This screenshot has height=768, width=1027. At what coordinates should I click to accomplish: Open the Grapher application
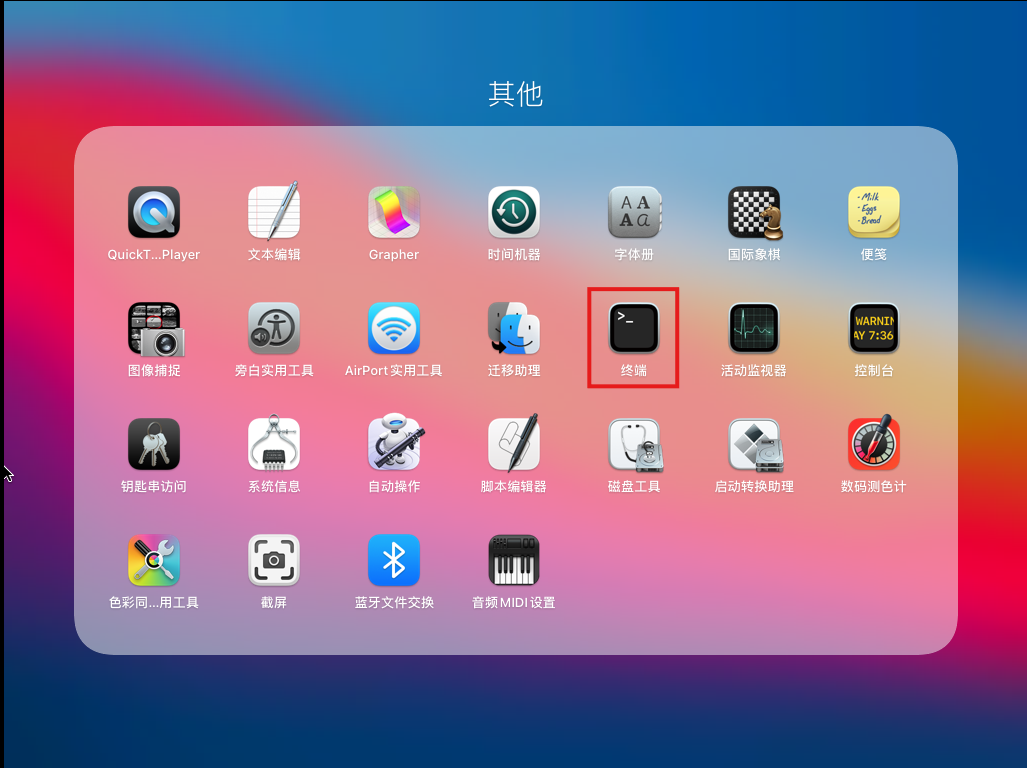(394, 212)
